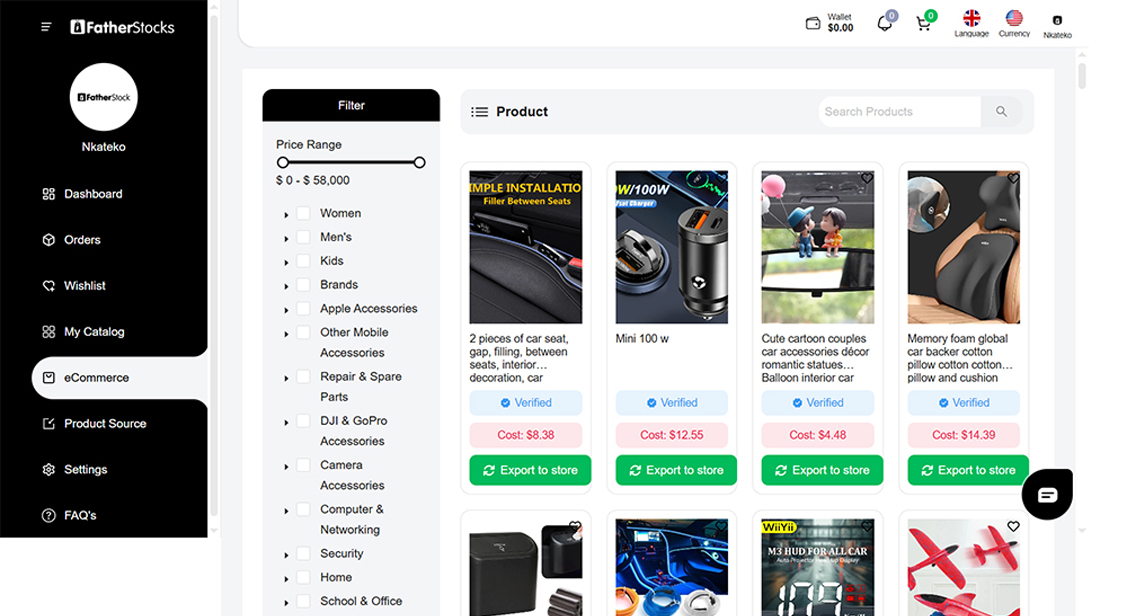Viewport: 1125px width, 616px height.
Task: Click the FatherStock profile avatar
Action: [x=103, y=97]
